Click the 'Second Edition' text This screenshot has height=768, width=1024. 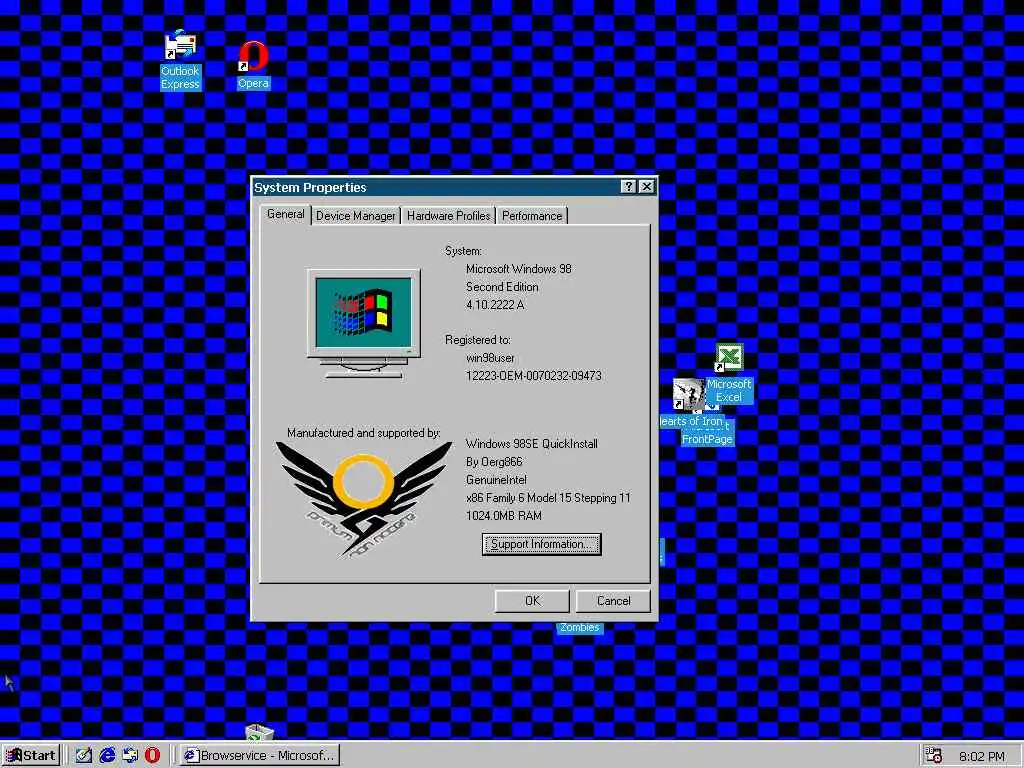[502, 287]
